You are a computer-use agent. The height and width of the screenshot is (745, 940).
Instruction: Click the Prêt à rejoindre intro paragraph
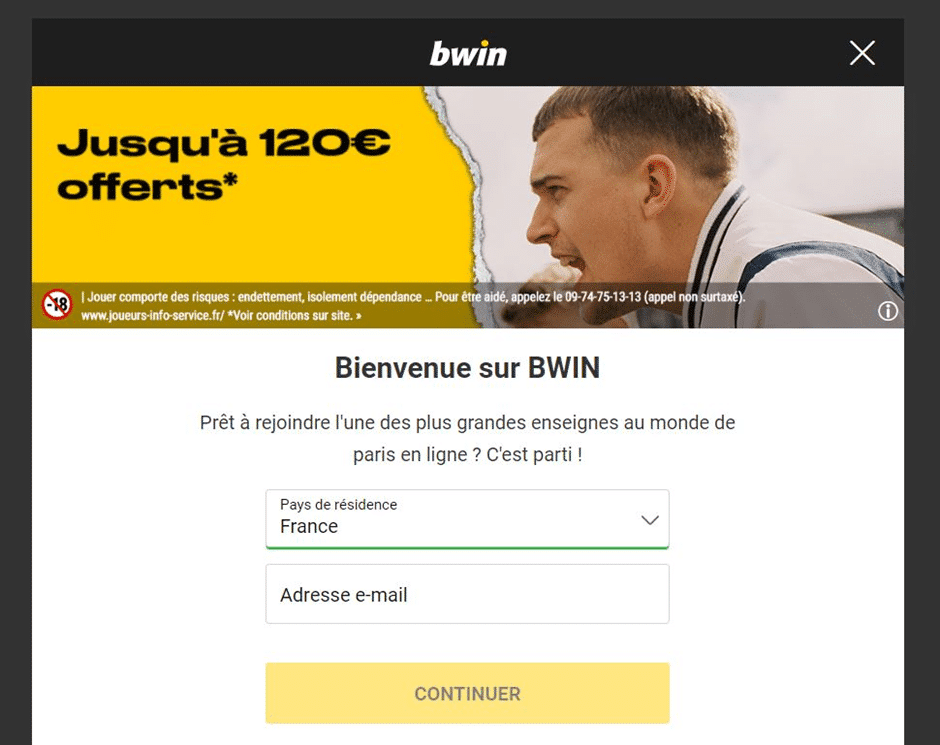click(x=467, y=439)
